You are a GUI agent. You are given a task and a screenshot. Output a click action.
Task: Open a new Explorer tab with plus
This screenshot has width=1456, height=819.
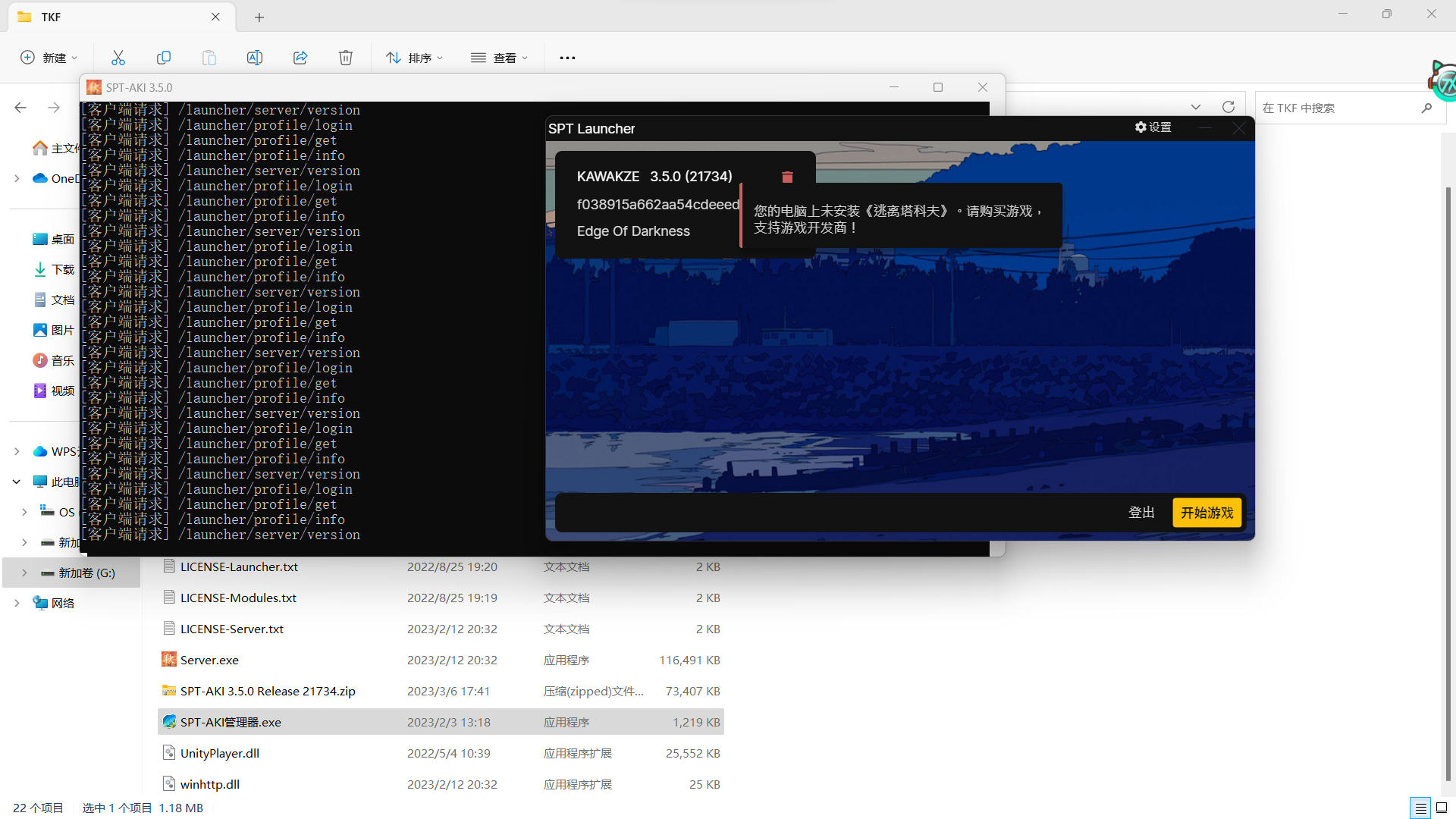click(259, 17)
